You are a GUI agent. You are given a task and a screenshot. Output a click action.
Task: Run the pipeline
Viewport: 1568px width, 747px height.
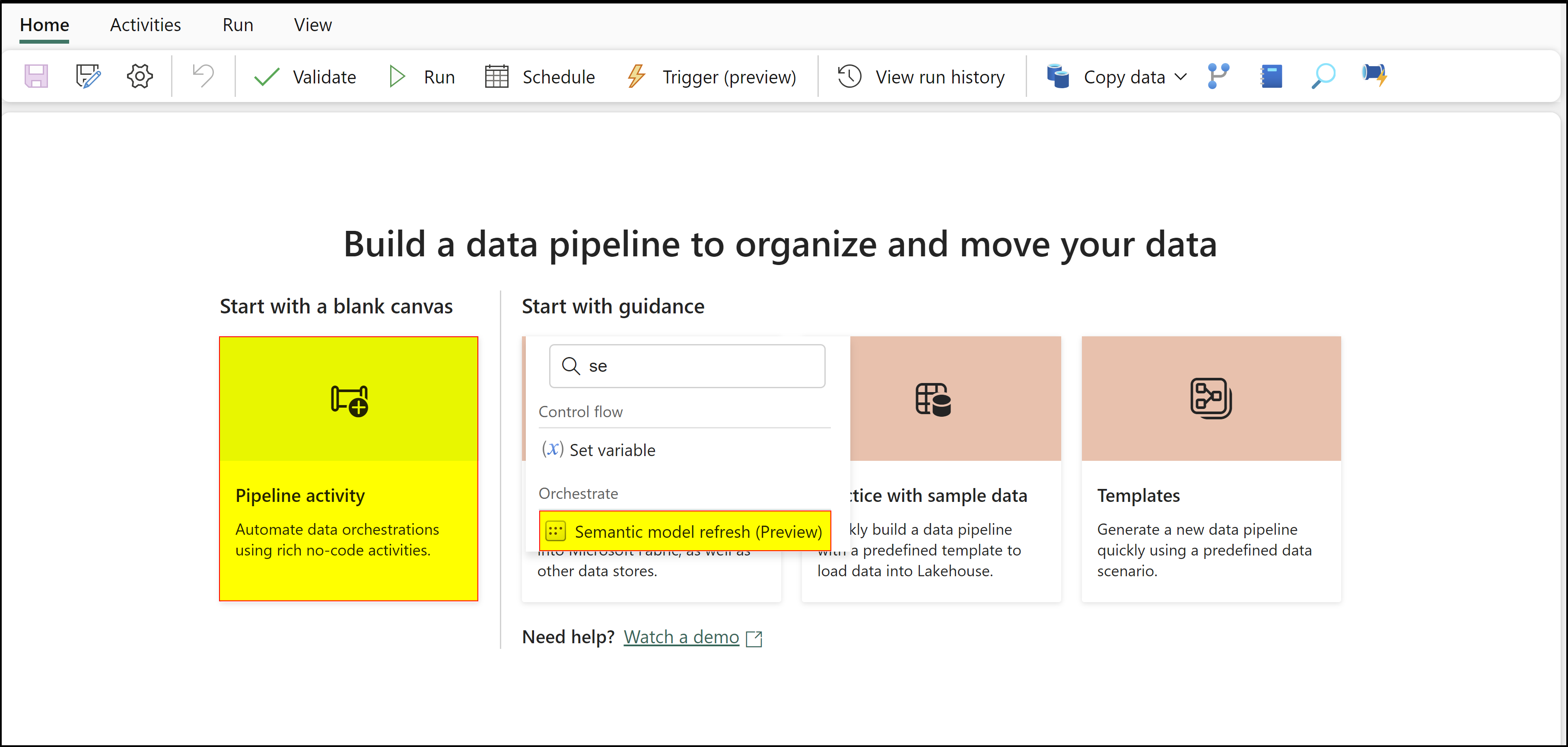pos(422,76)
